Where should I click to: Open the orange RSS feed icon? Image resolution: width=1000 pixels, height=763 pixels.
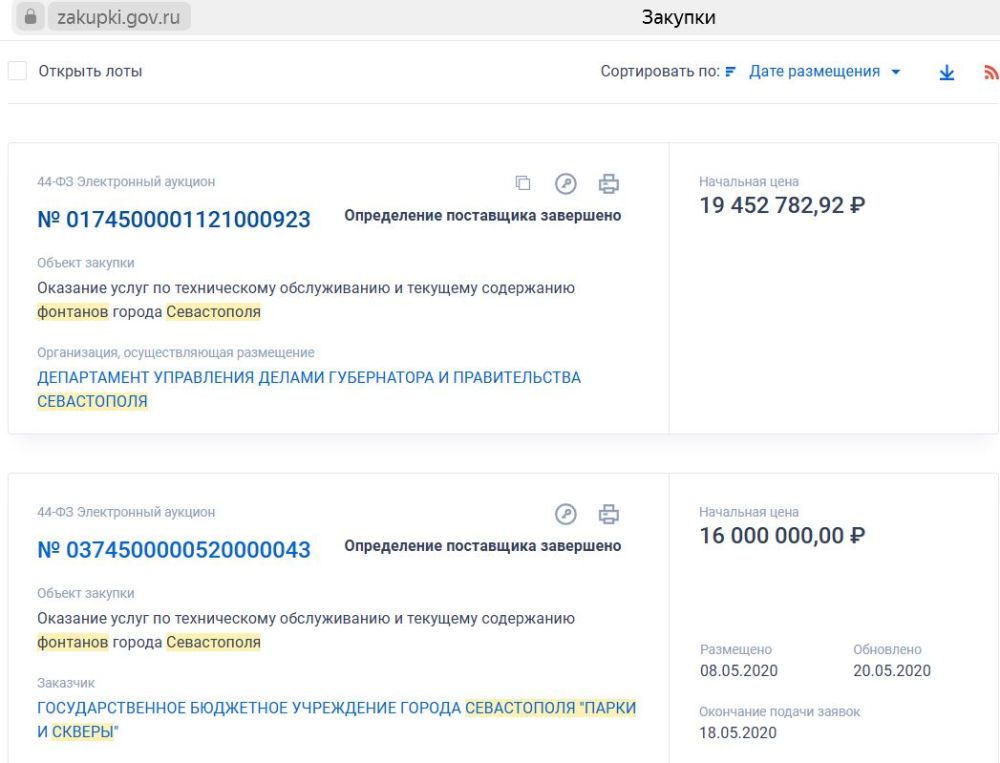click(x=991, y=73)
